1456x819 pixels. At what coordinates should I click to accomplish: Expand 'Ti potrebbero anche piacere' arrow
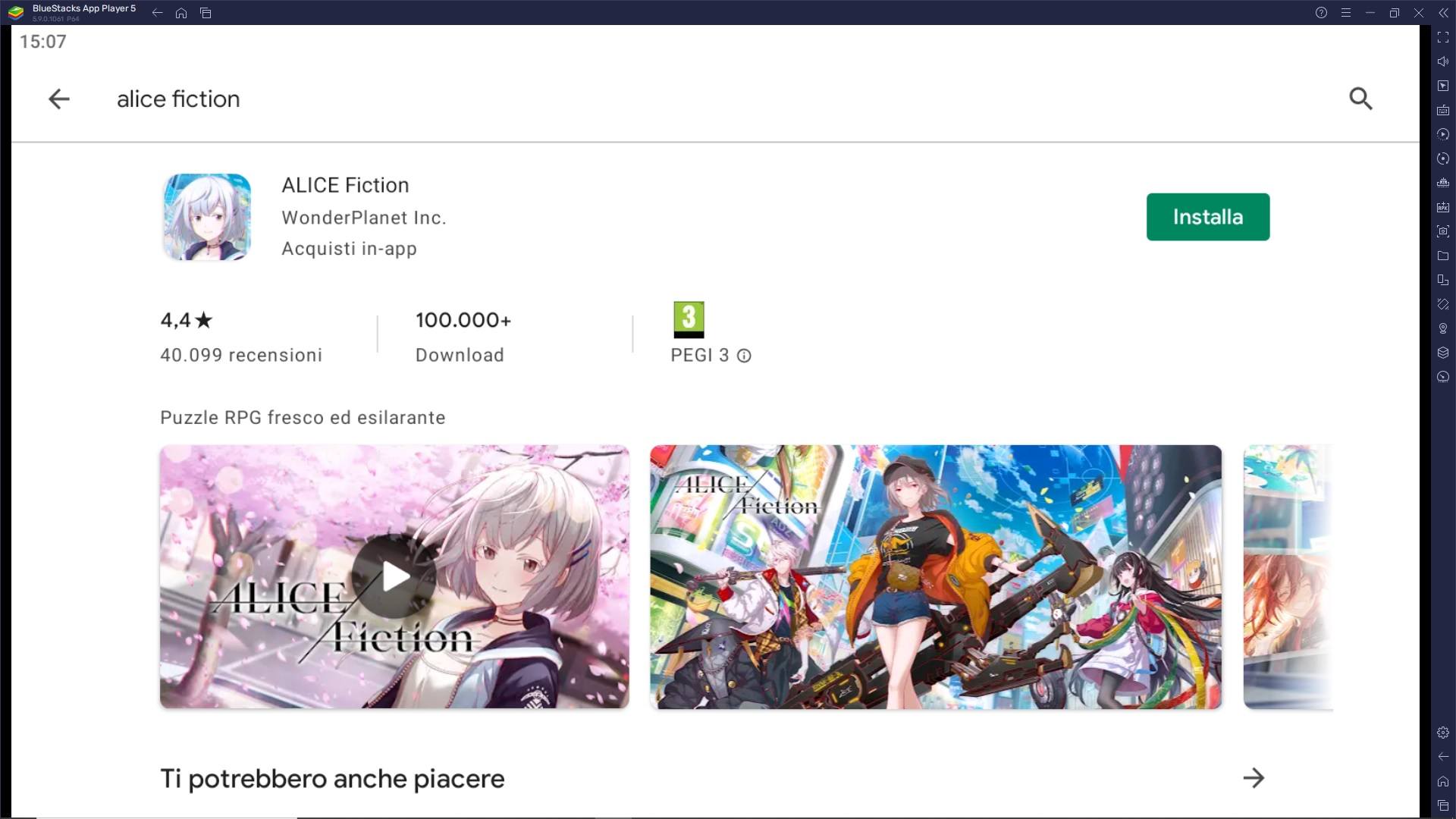1254,778
